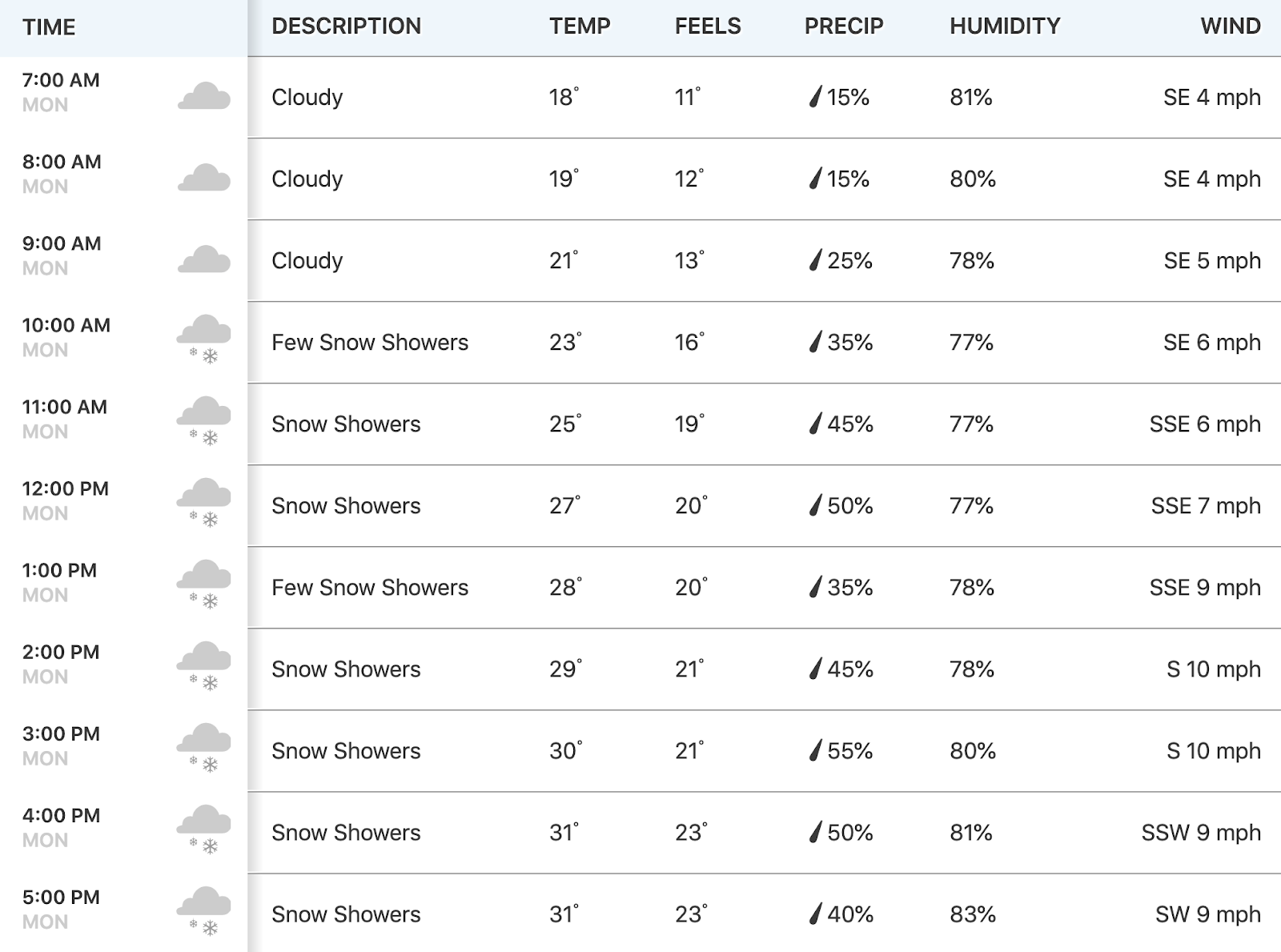Click the cloud icon in the 8:00 AM row

point(203,178)
